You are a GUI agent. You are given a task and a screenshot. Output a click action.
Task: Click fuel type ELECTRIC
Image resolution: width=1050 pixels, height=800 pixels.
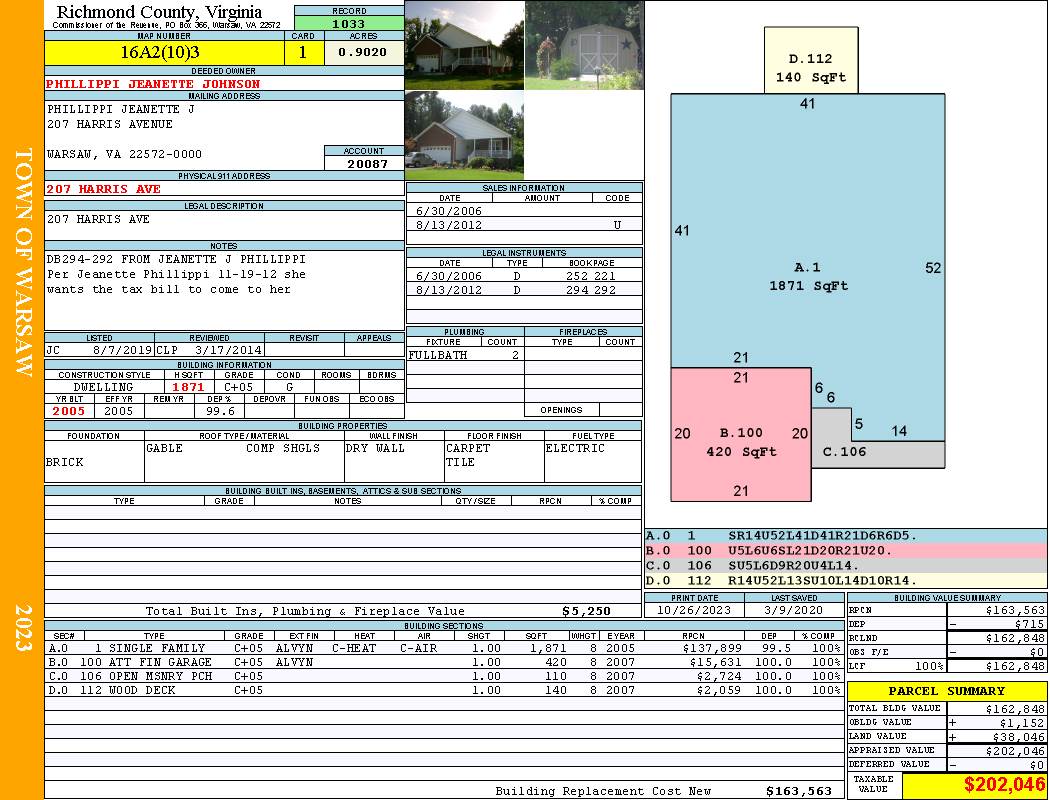click(x=575, y=448)
